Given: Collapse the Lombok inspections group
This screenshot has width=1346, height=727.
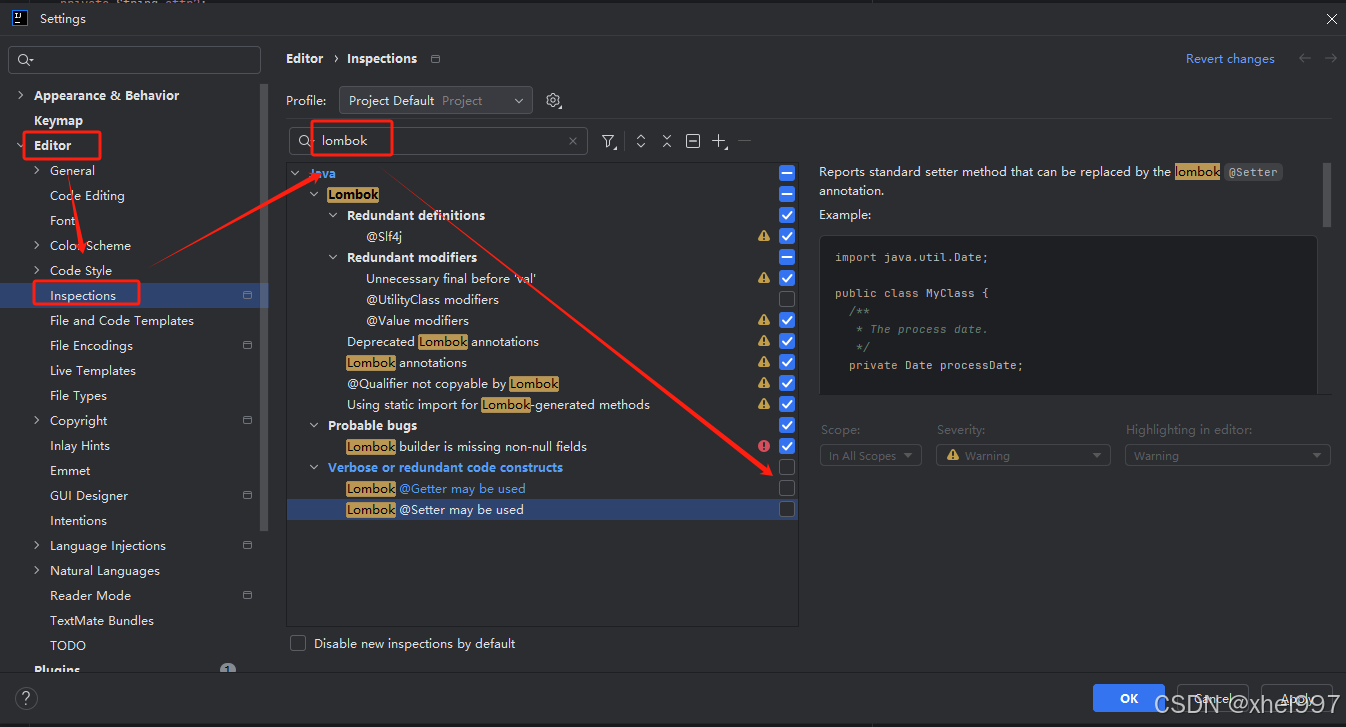Looking at the screenshot, I should pos(315,194).
